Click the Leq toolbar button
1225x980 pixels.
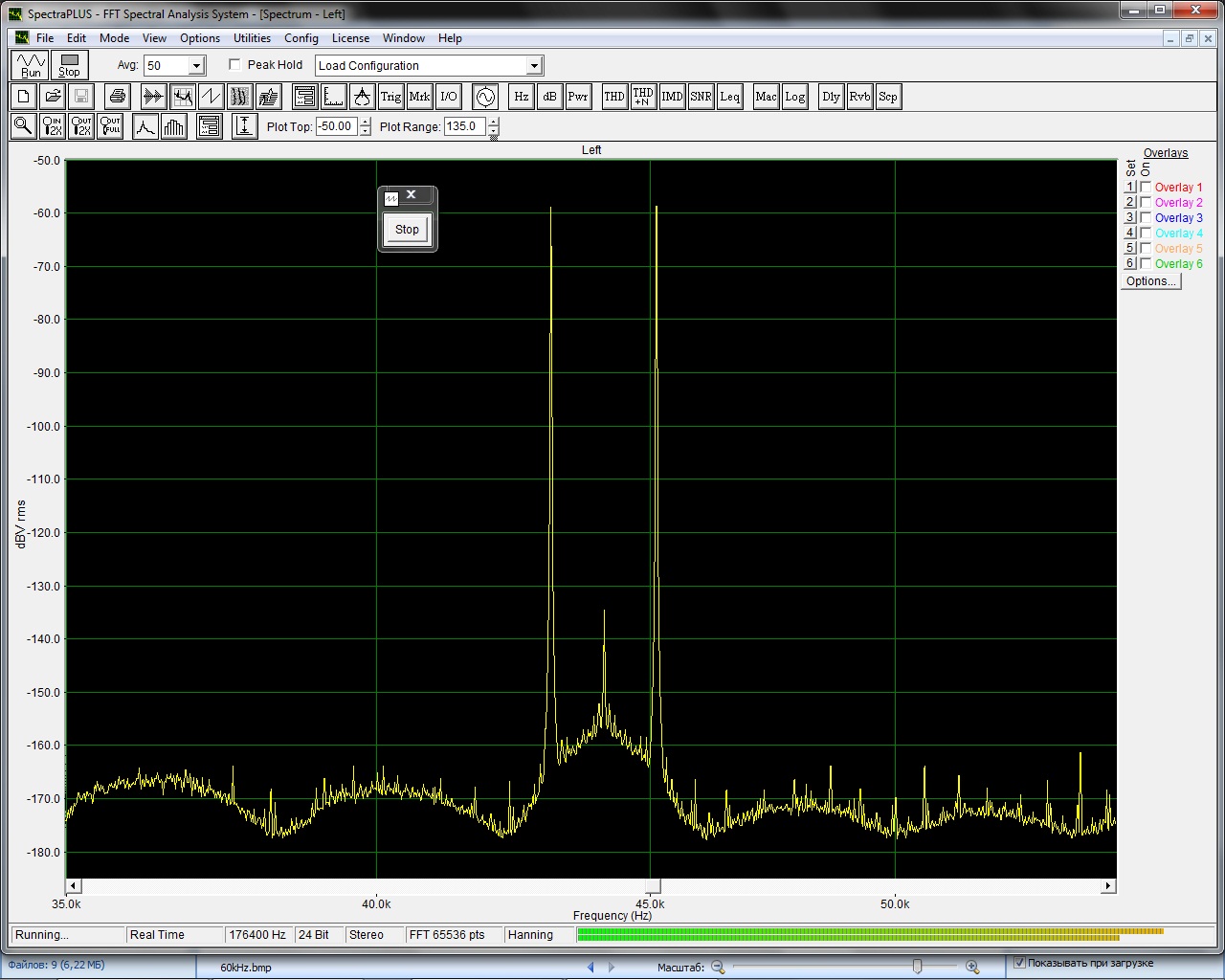tap(729, 97)
